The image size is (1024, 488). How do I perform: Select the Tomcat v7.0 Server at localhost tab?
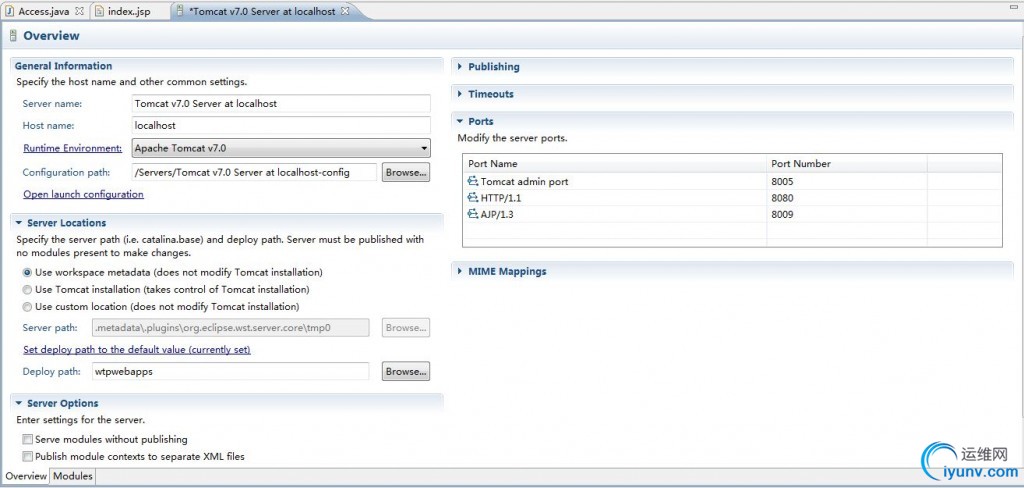(262, 12)
